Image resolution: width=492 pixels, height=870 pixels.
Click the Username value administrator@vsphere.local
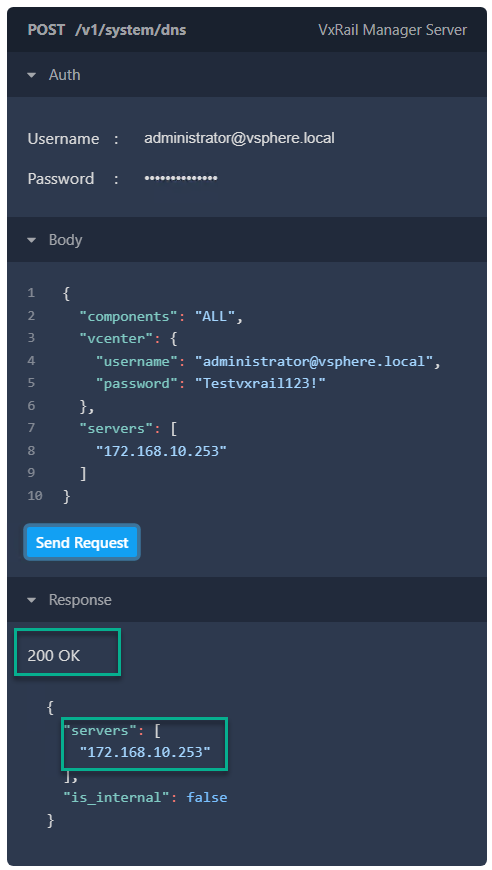[239, 138]
